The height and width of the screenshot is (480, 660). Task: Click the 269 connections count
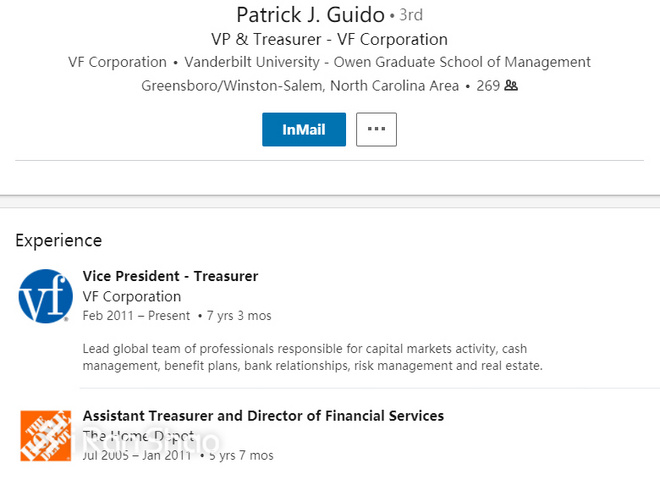pyautogui.click(x=487, y=86)
